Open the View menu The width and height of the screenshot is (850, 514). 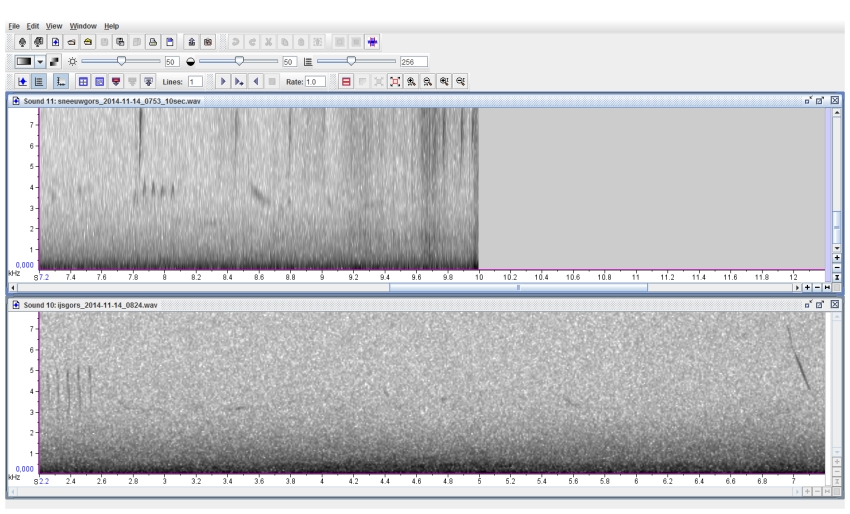53,25
